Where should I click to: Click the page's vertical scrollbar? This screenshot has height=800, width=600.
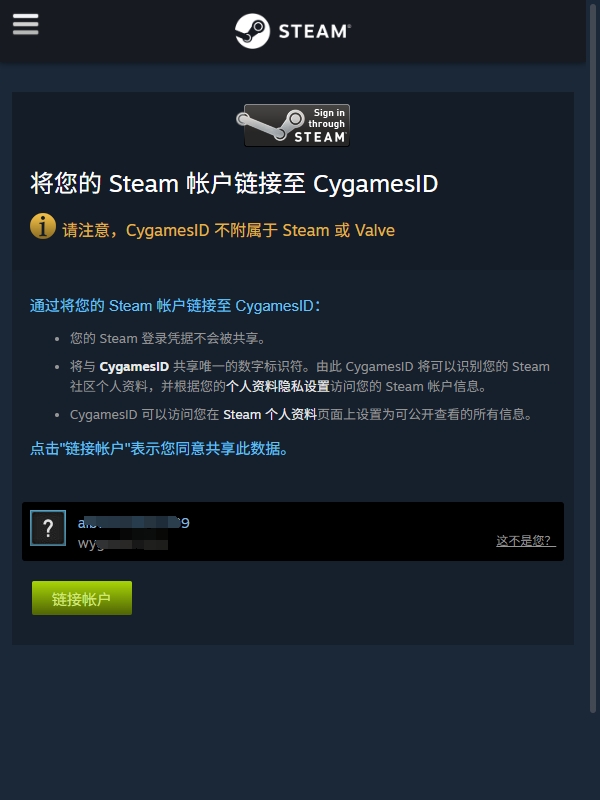[593, 357]
